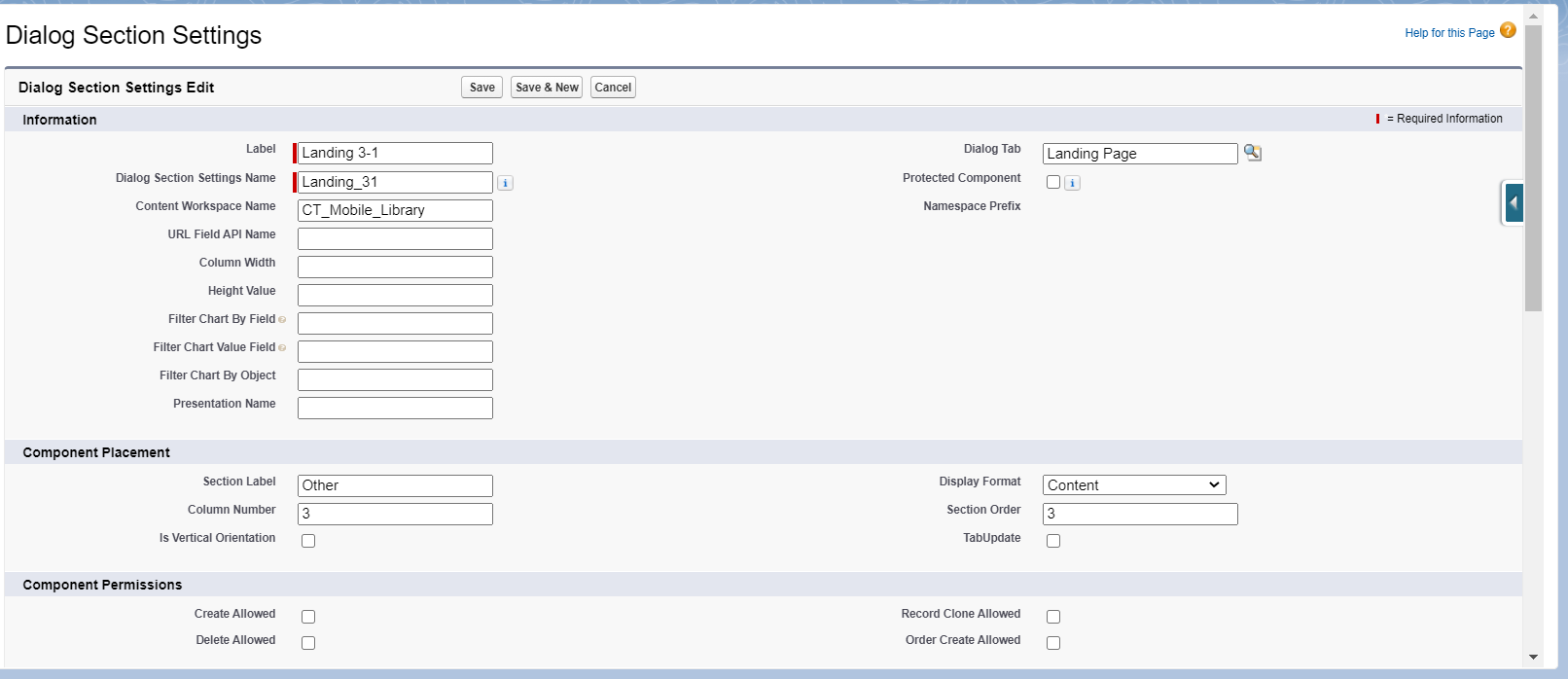Click the Label text field
1568x679 pixels.
pyautogui.click(x=395, y=154)
